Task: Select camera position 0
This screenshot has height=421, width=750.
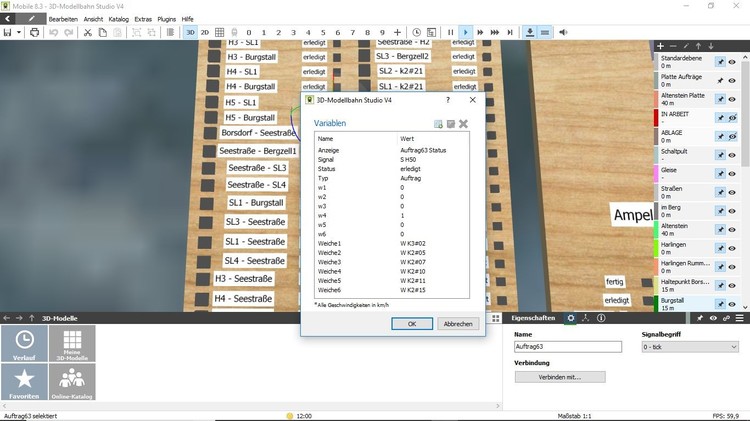Action: pos(249,33)
